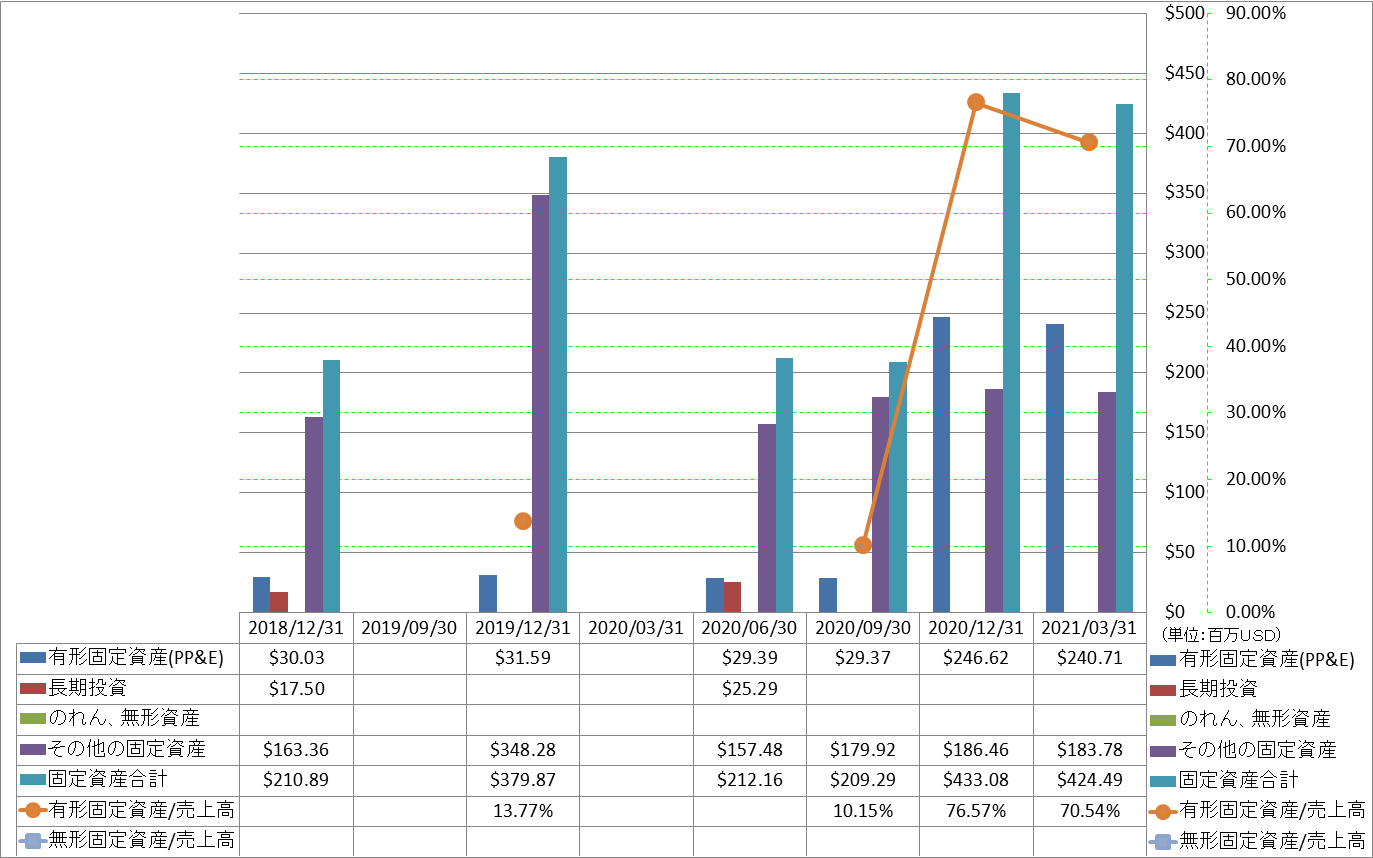
Task: Click the 有形固定資産/売上高 row label in left table
Action: pyautogui.click(x=141, y=810)
